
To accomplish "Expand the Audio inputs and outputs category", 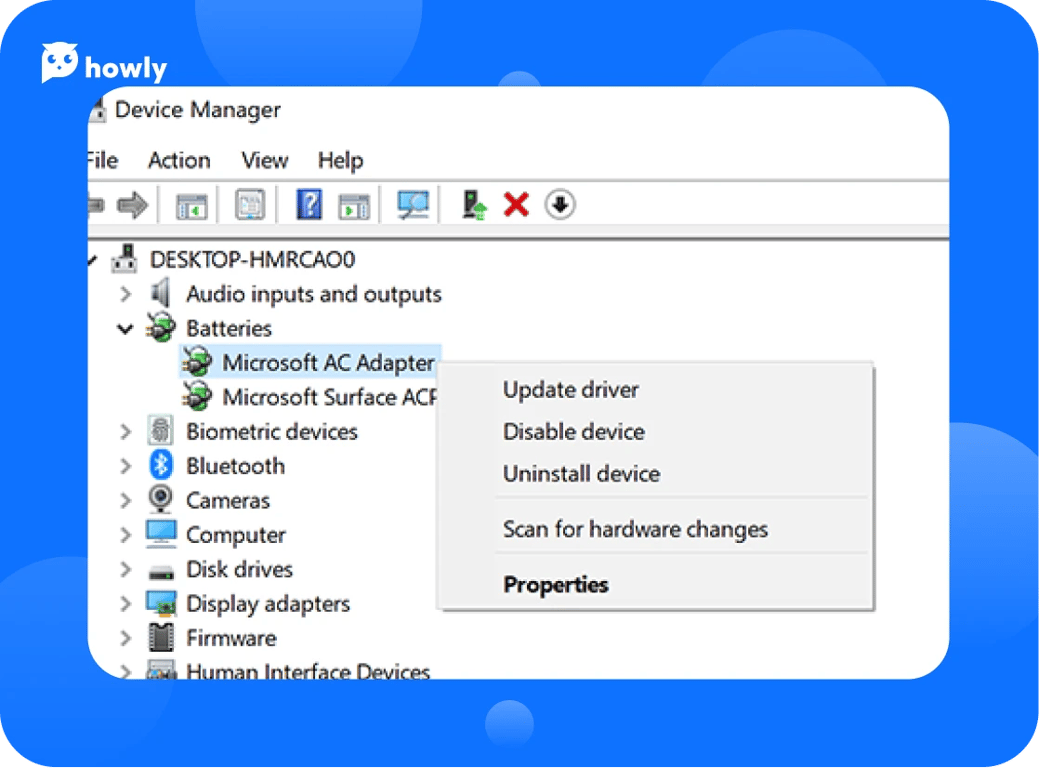I will point(126,294).
